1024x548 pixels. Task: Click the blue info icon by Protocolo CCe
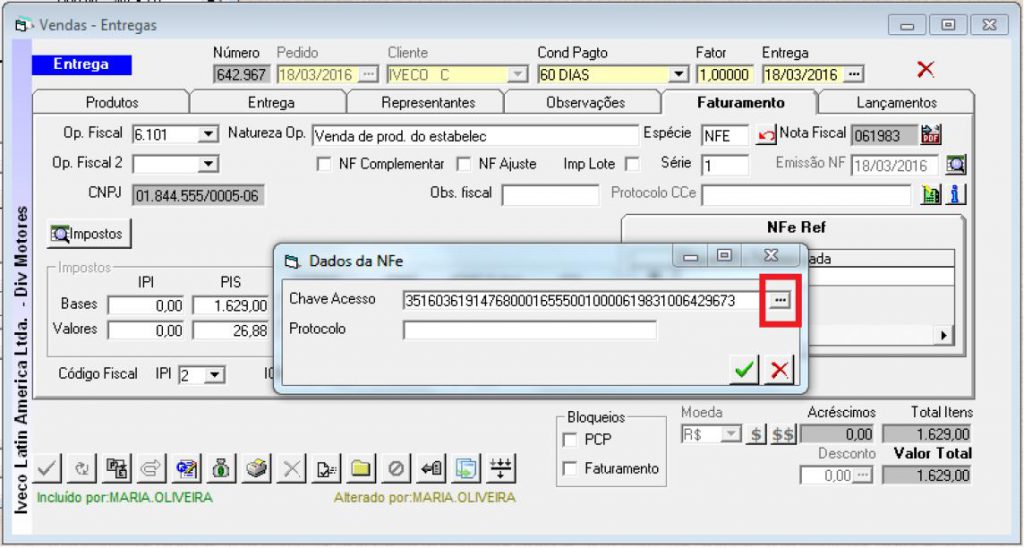click(x=956, y=195)
